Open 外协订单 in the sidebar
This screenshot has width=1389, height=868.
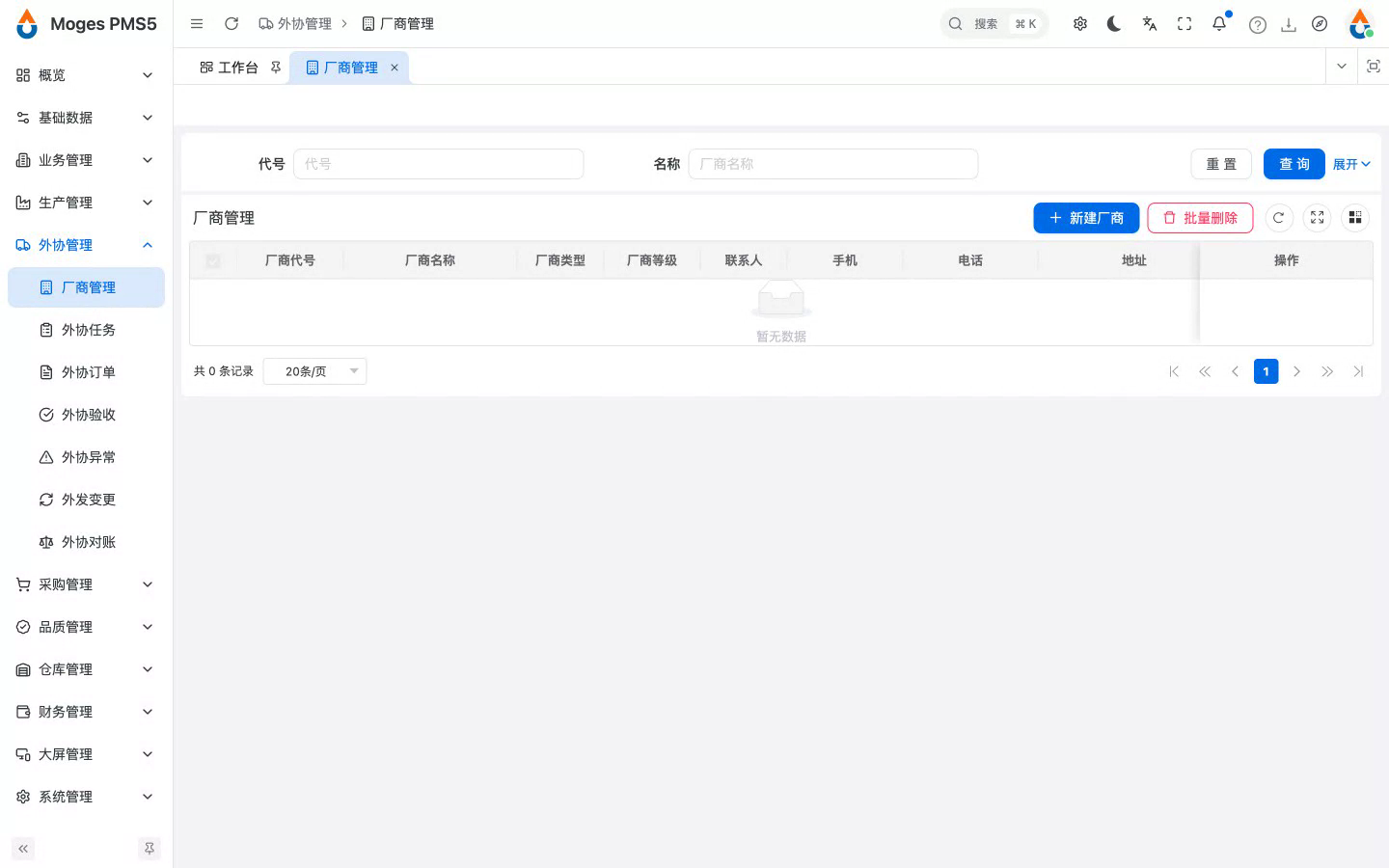[86, 372]
